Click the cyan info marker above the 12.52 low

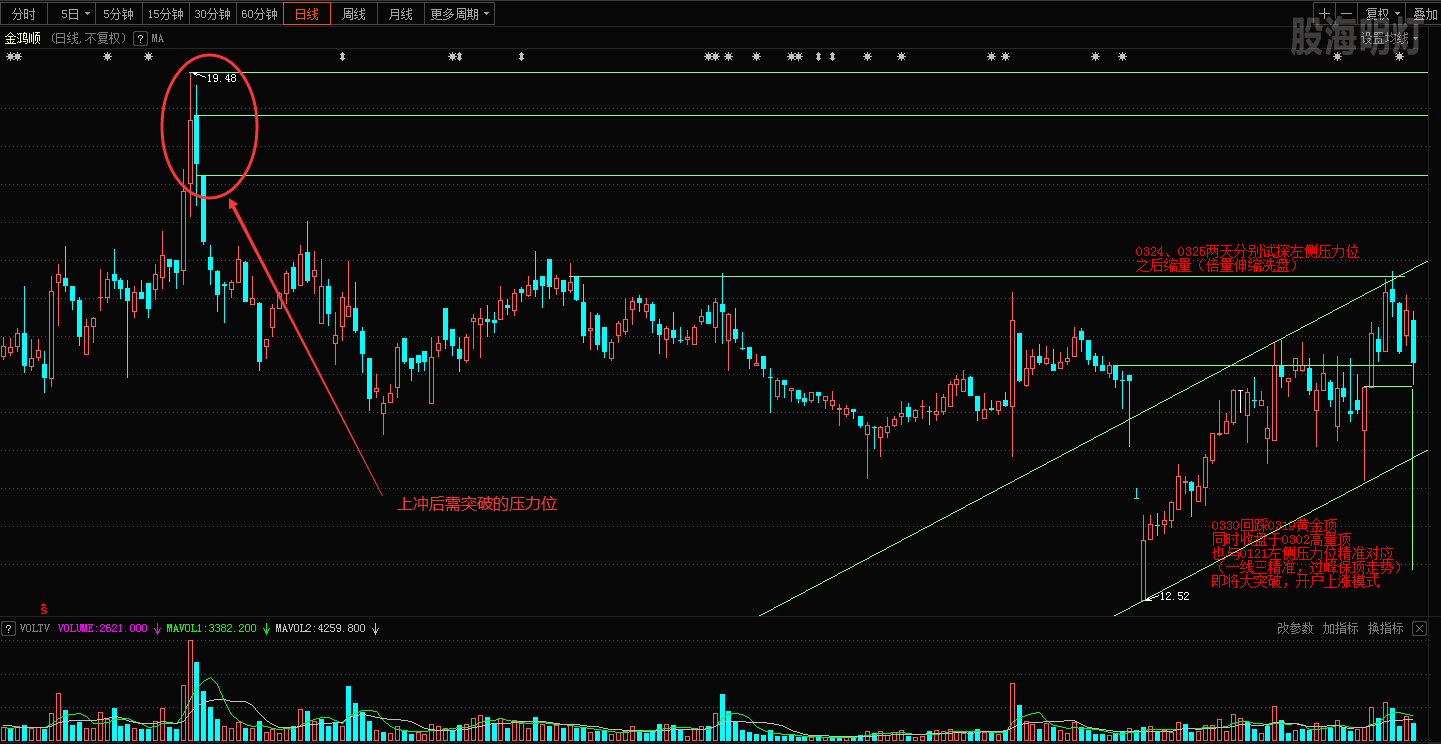click(1136, 494)
